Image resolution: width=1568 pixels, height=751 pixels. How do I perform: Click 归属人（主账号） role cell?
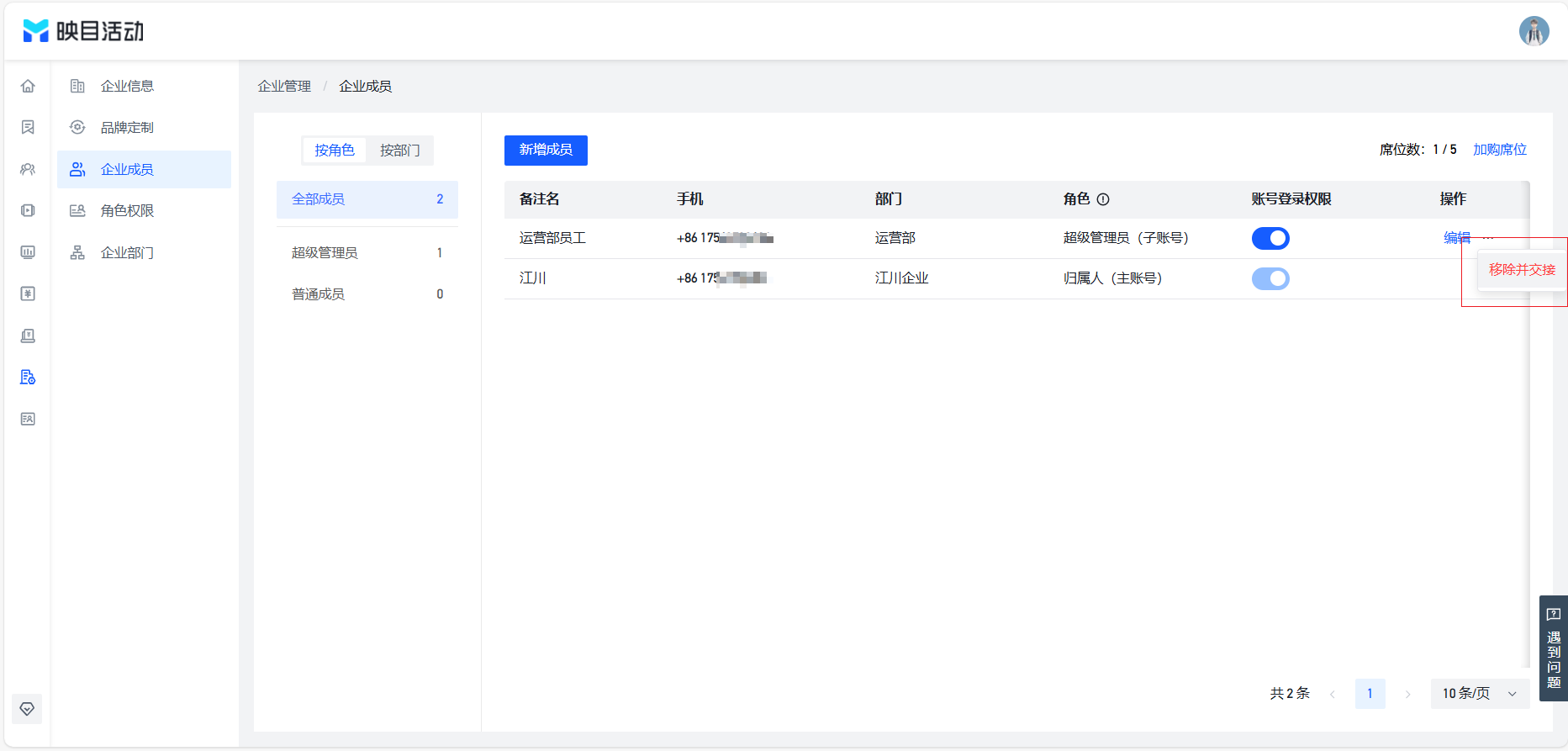(x=1113, y=278)
